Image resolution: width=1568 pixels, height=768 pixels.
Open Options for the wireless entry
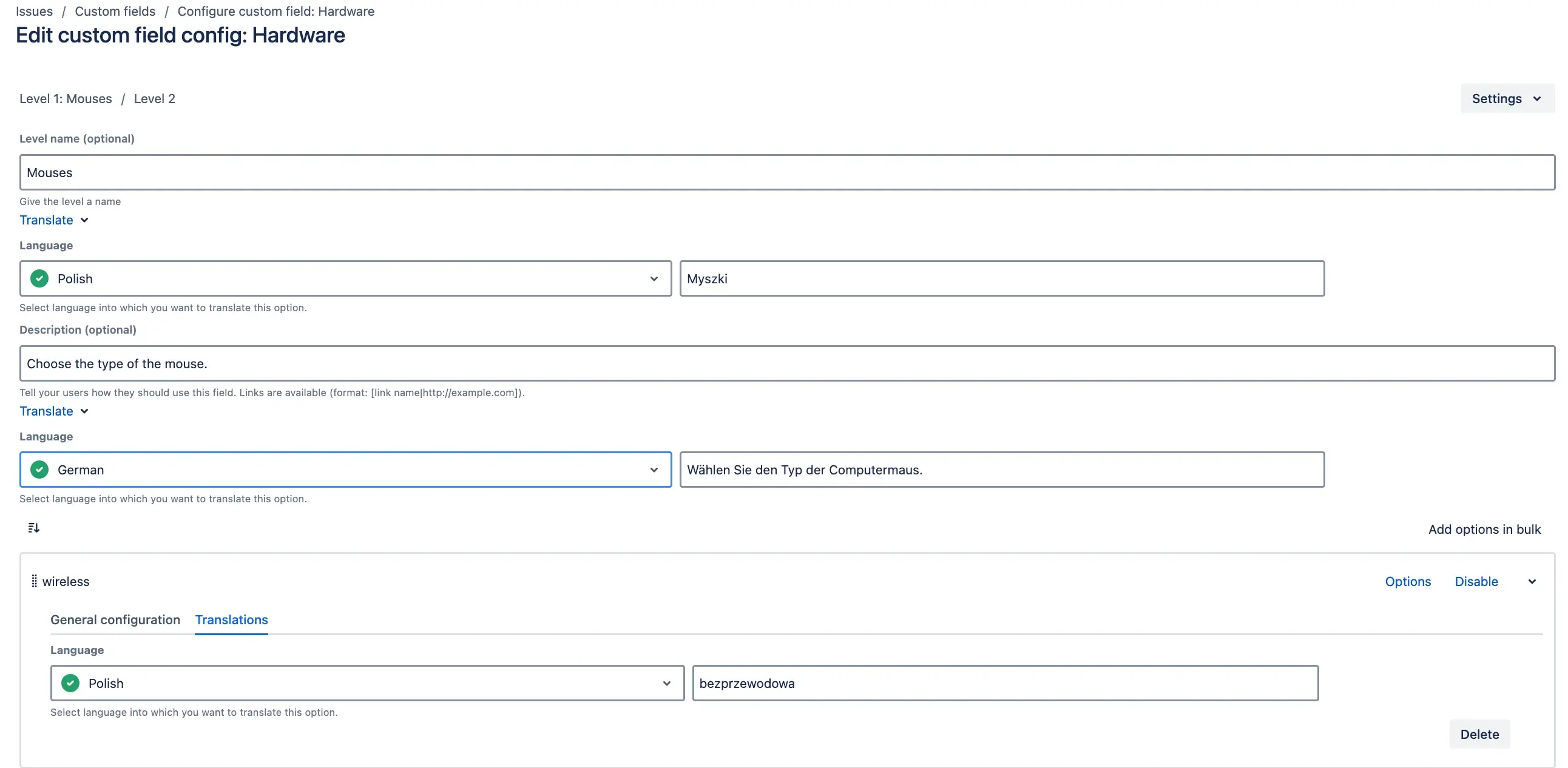[1407, 581]
